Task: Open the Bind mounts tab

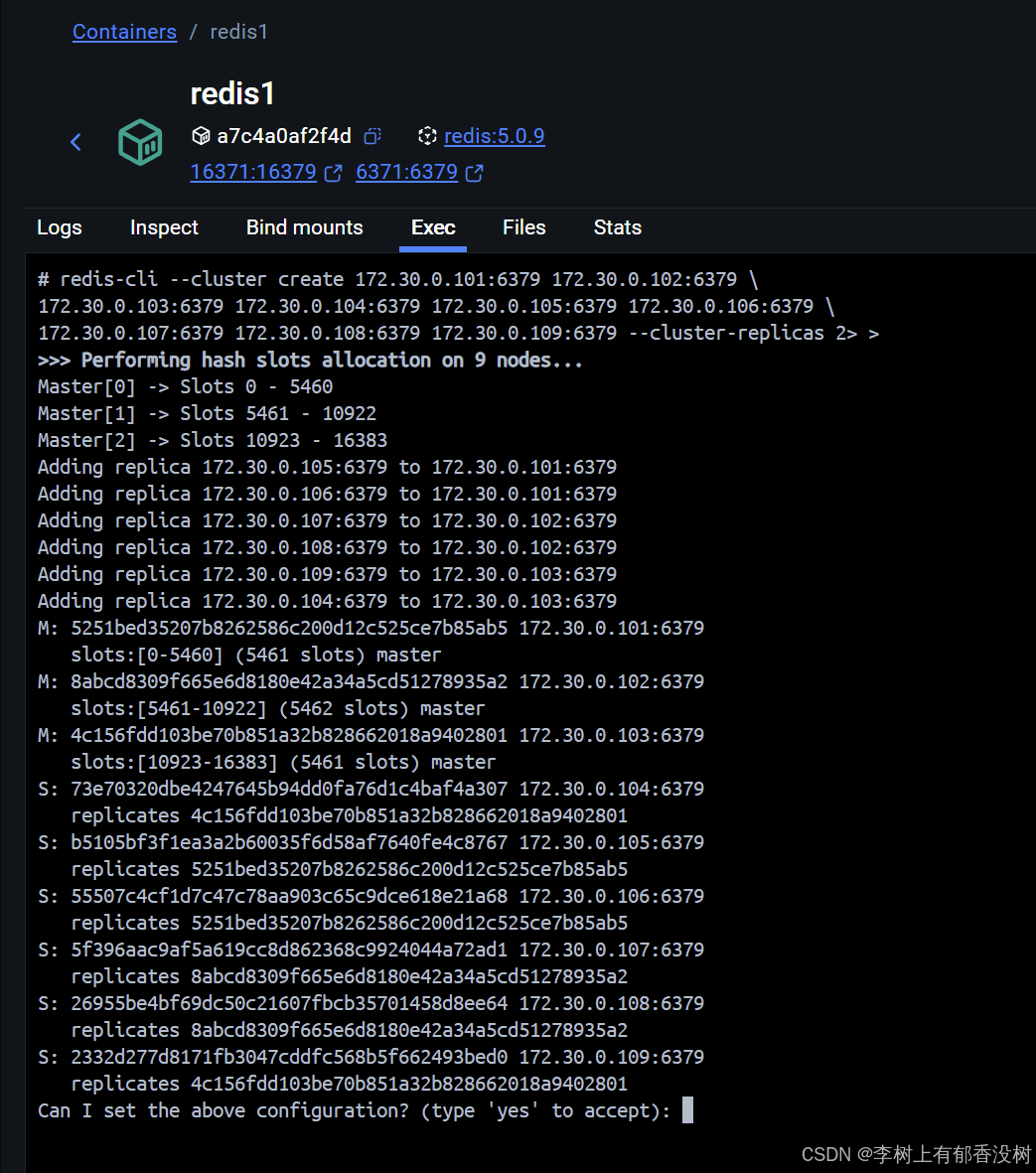Action: (304, 227)
